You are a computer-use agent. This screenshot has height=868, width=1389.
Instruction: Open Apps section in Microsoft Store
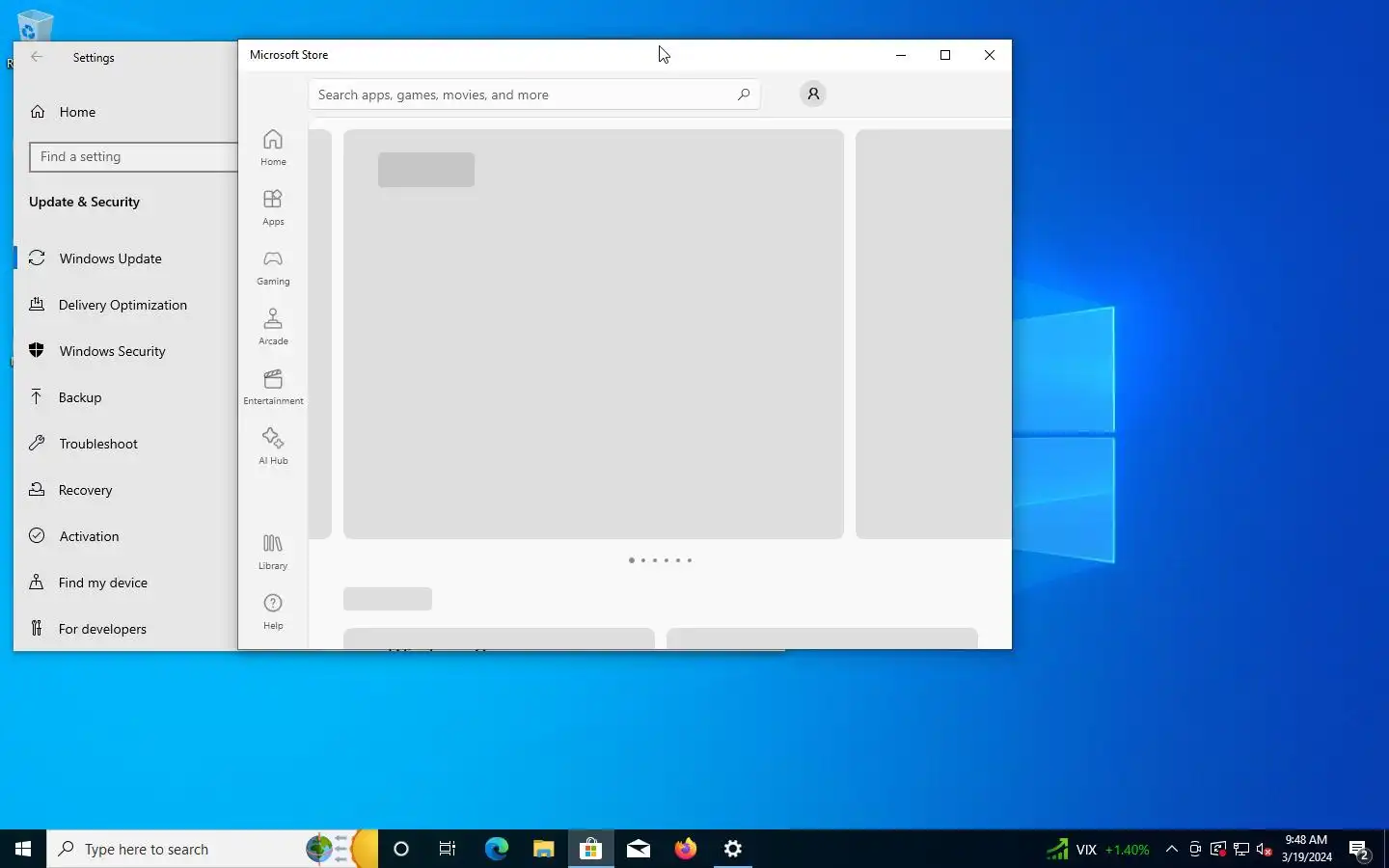tap(273, 207)
